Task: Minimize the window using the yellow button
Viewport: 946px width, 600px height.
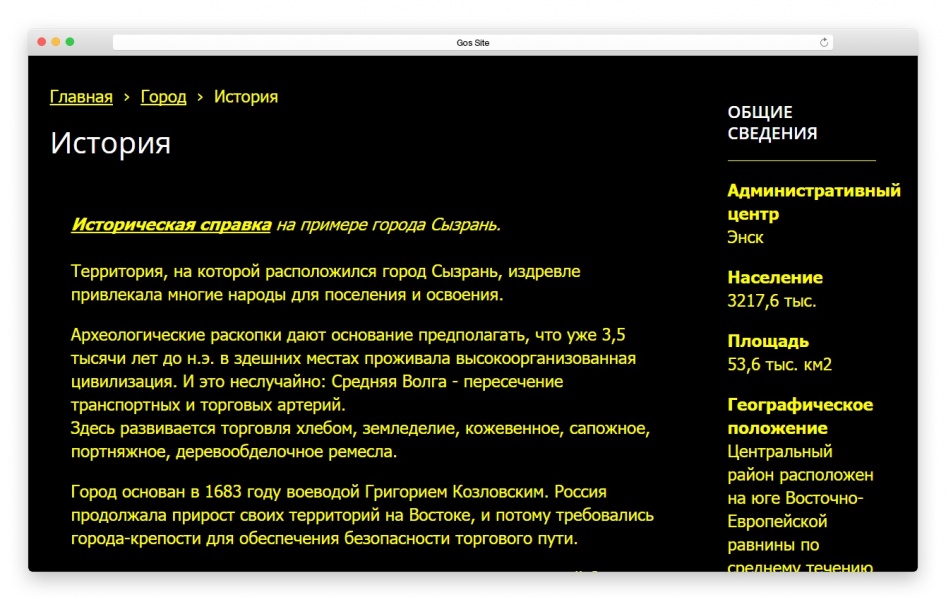Action: [56, 42]
